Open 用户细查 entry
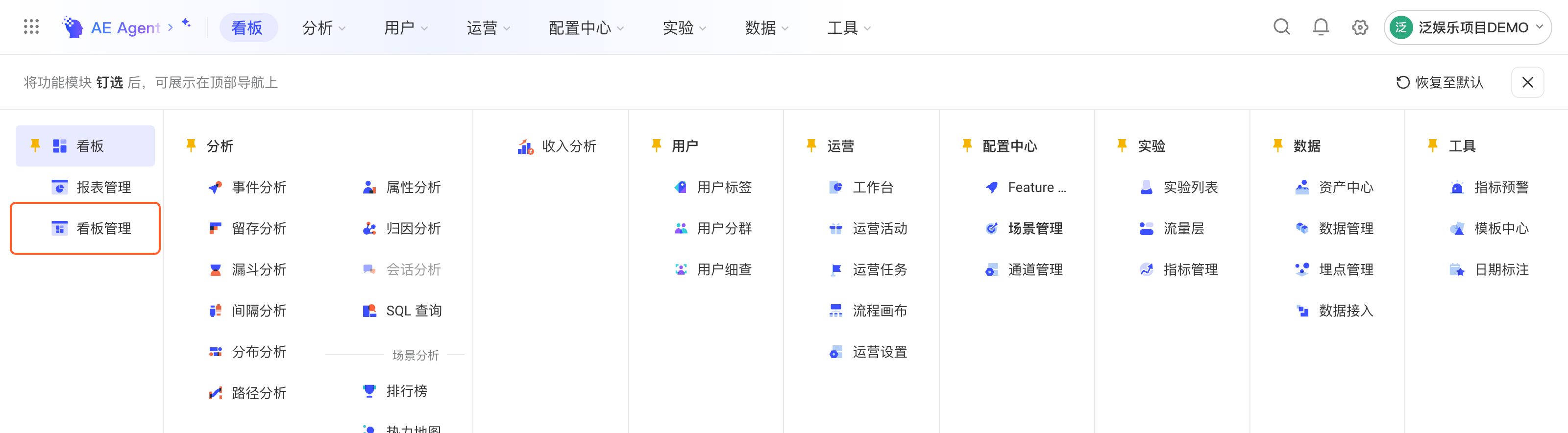Viewport: 1568px width, 433px height. (x=724, y=269)
